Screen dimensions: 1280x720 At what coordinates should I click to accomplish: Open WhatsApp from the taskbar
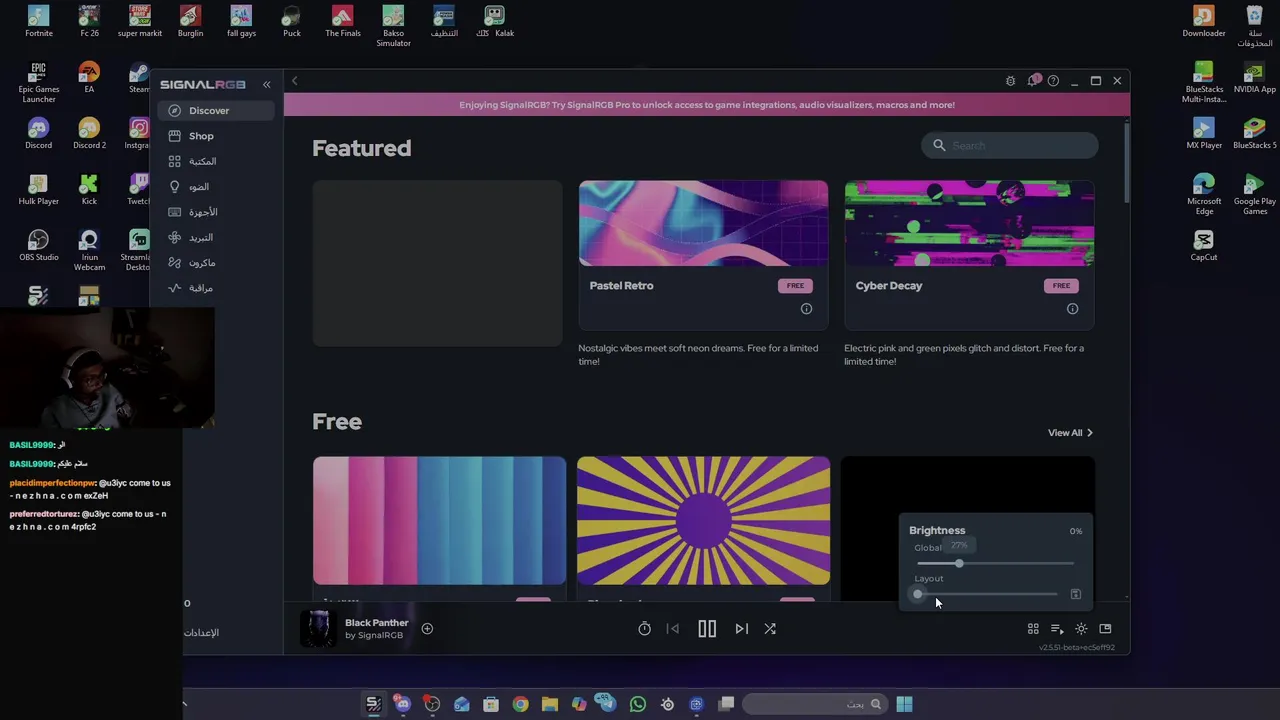pos(638,704)
